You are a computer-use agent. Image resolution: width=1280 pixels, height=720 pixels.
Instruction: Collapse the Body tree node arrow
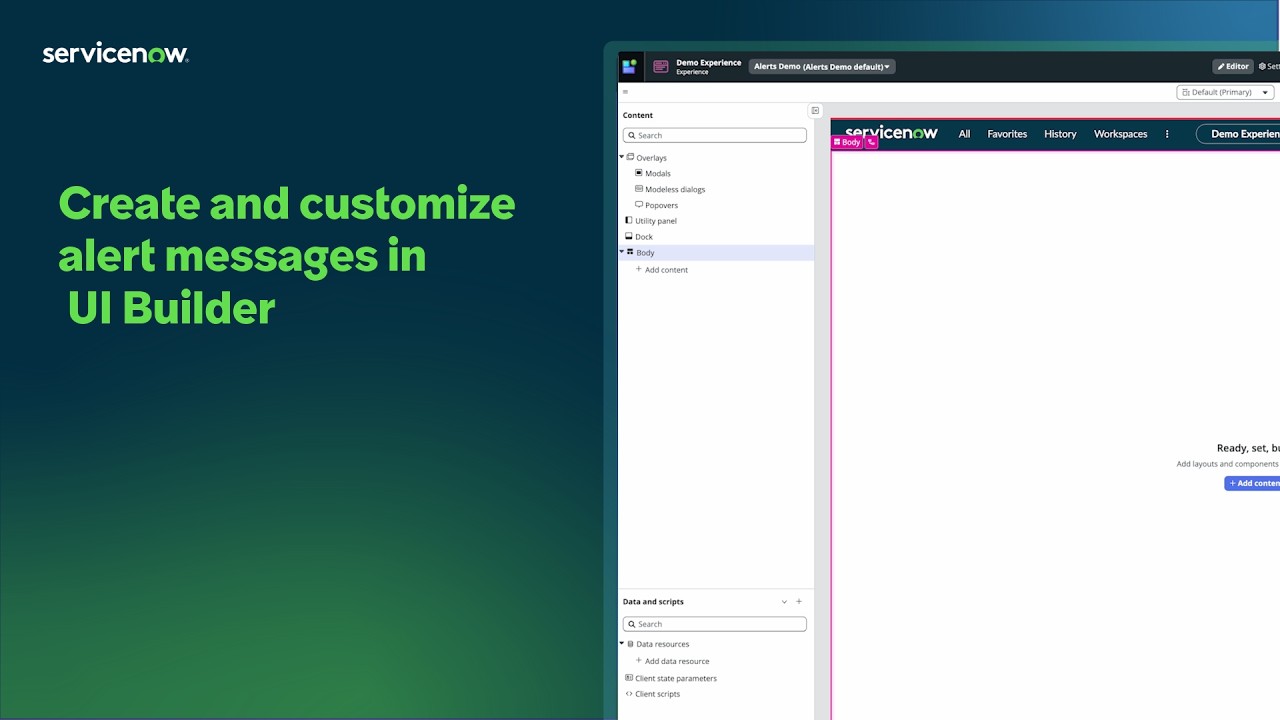[x=622, y=252]
